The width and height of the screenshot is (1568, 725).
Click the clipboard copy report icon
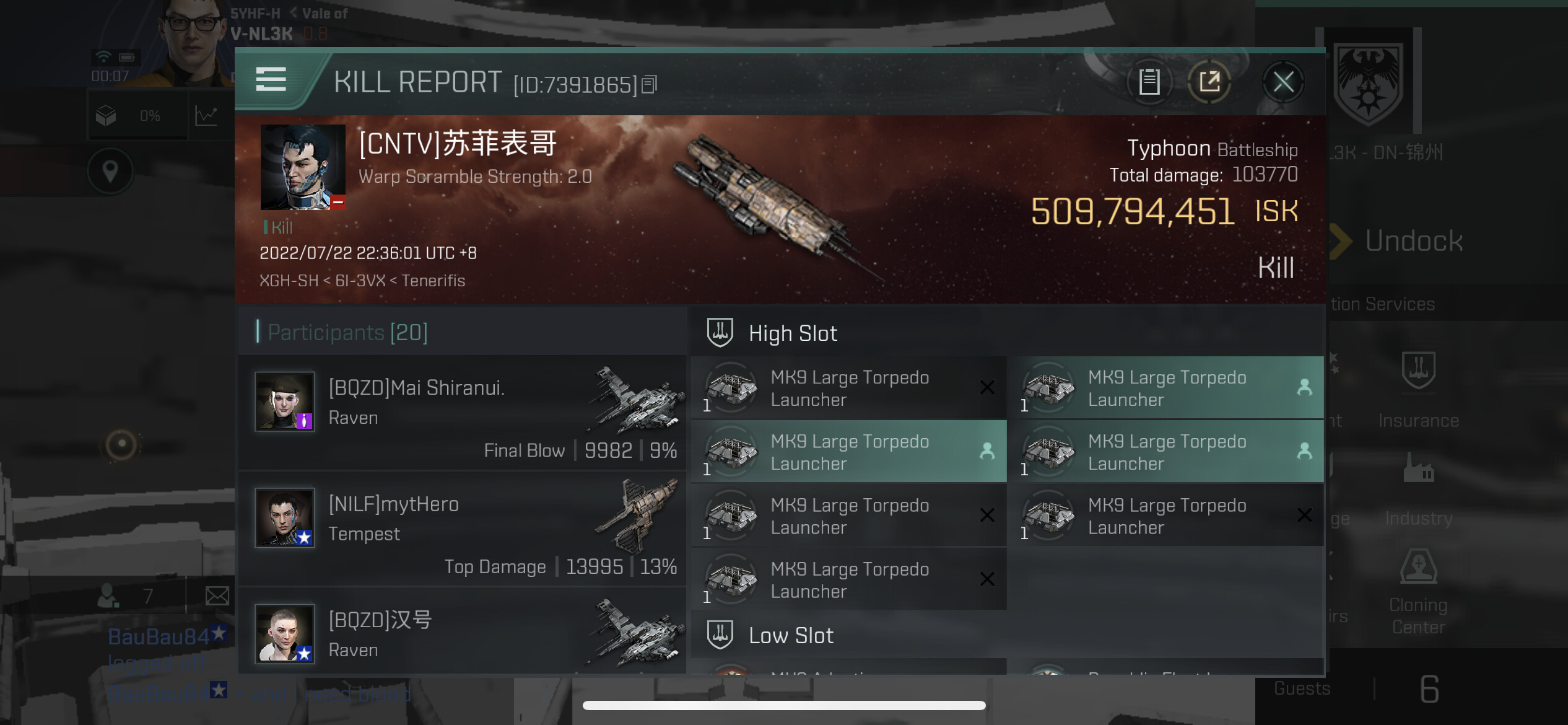pyautogui.click(x=1149, y=81)
